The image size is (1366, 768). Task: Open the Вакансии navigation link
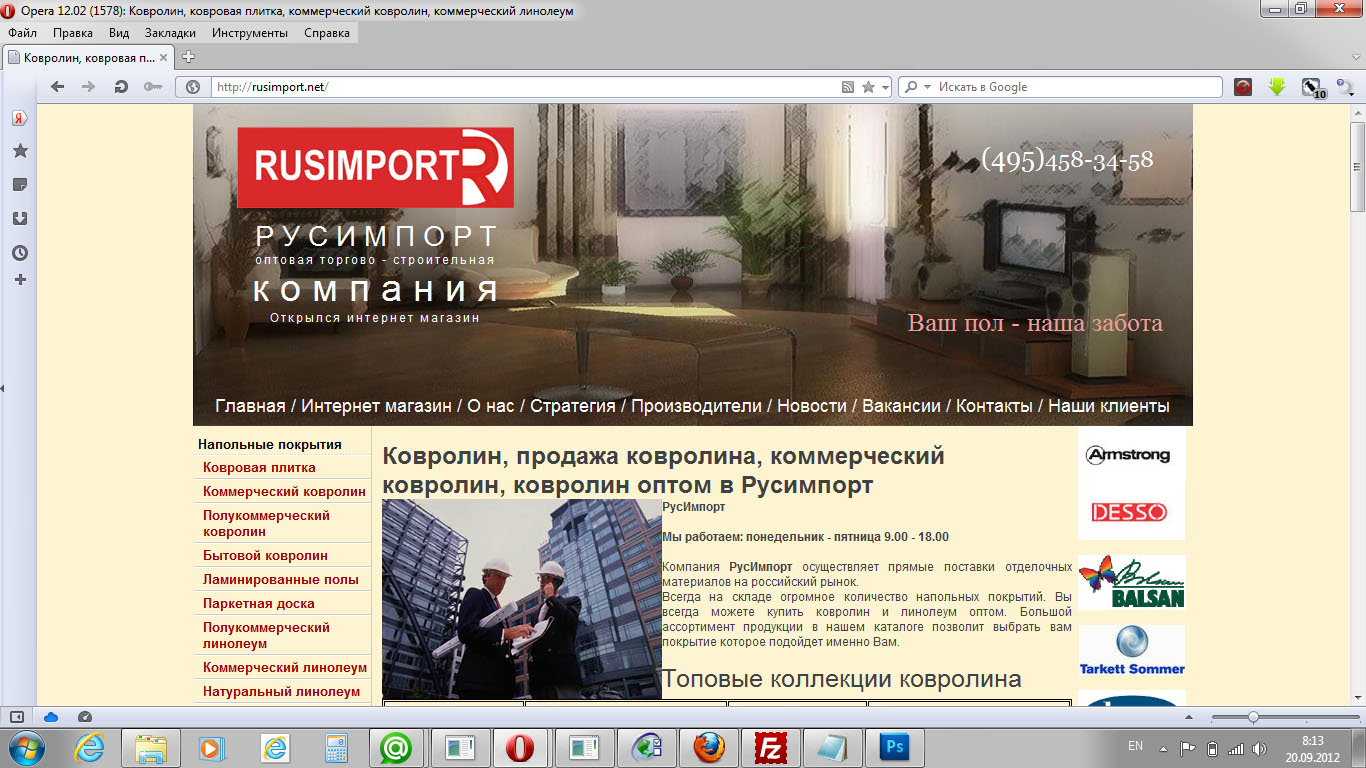[901, 406]
